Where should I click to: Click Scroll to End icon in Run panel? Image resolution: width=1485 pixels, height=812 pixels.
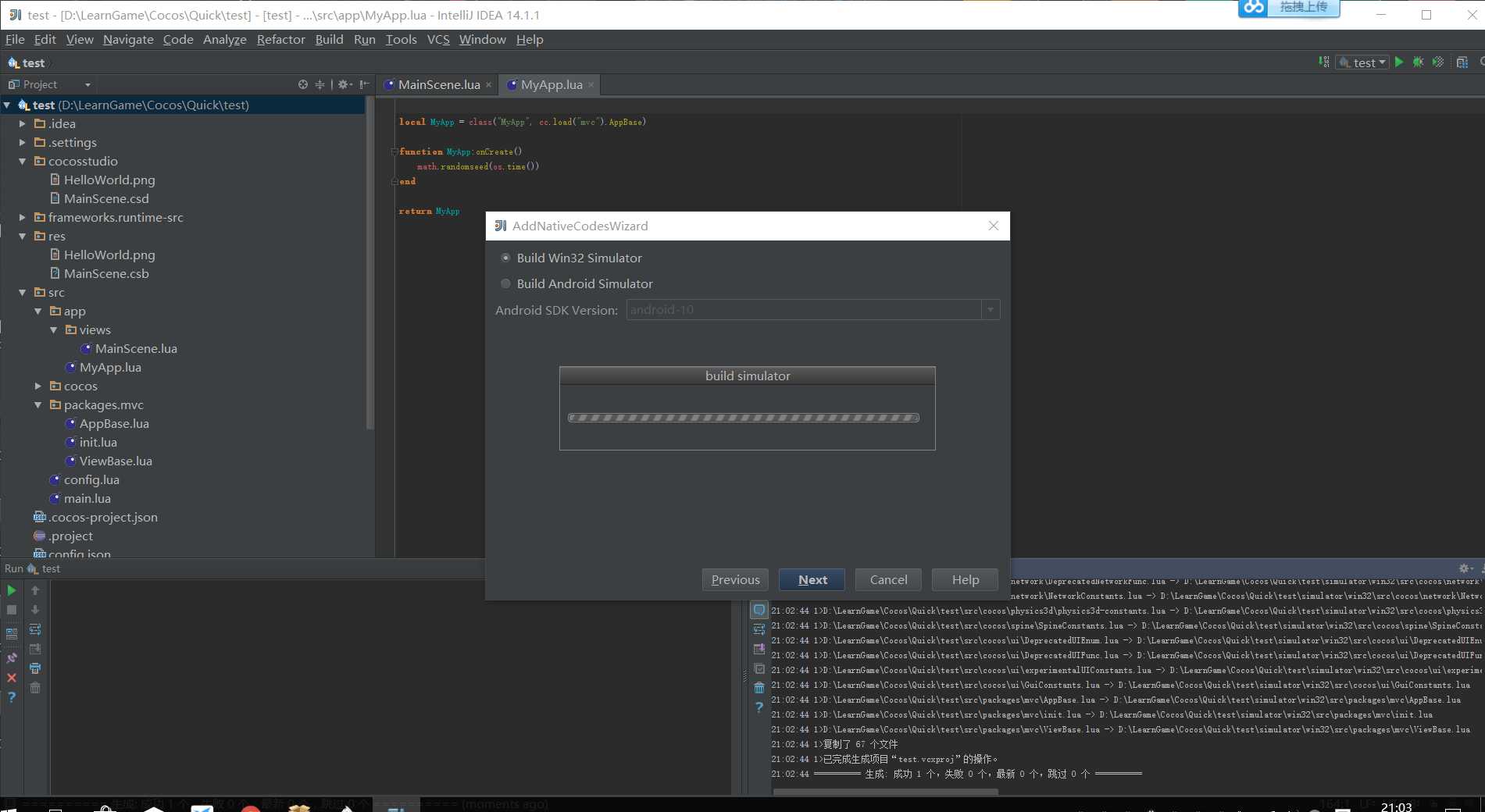click(x=35, y=649)
